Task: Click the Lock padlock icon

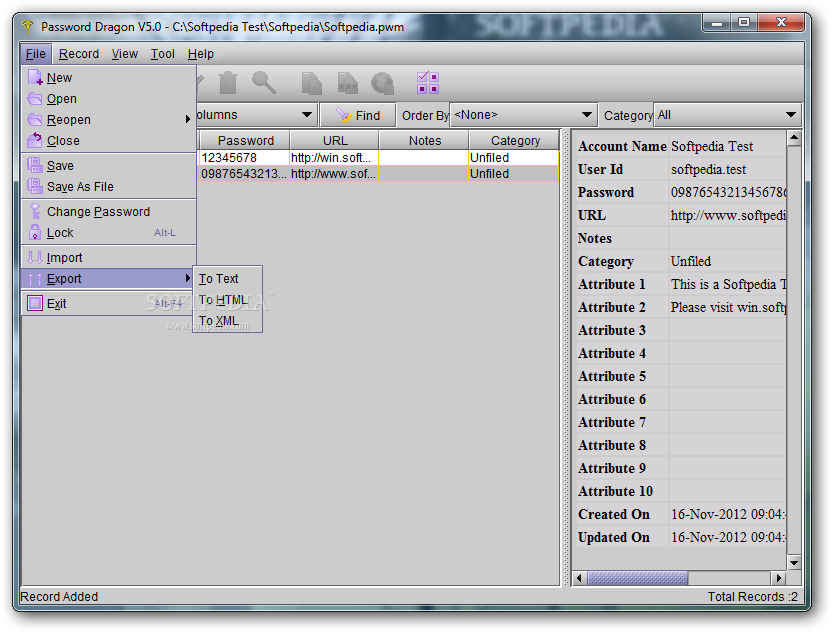Action: [35, 232]
